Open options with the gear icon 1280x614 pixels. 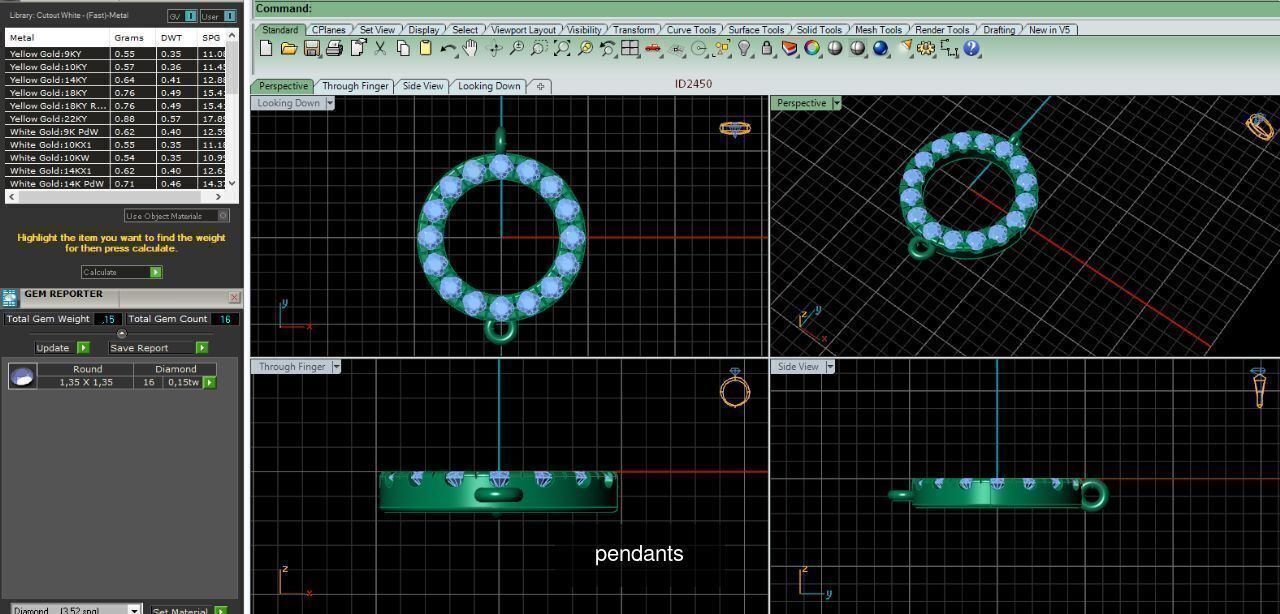926,48
